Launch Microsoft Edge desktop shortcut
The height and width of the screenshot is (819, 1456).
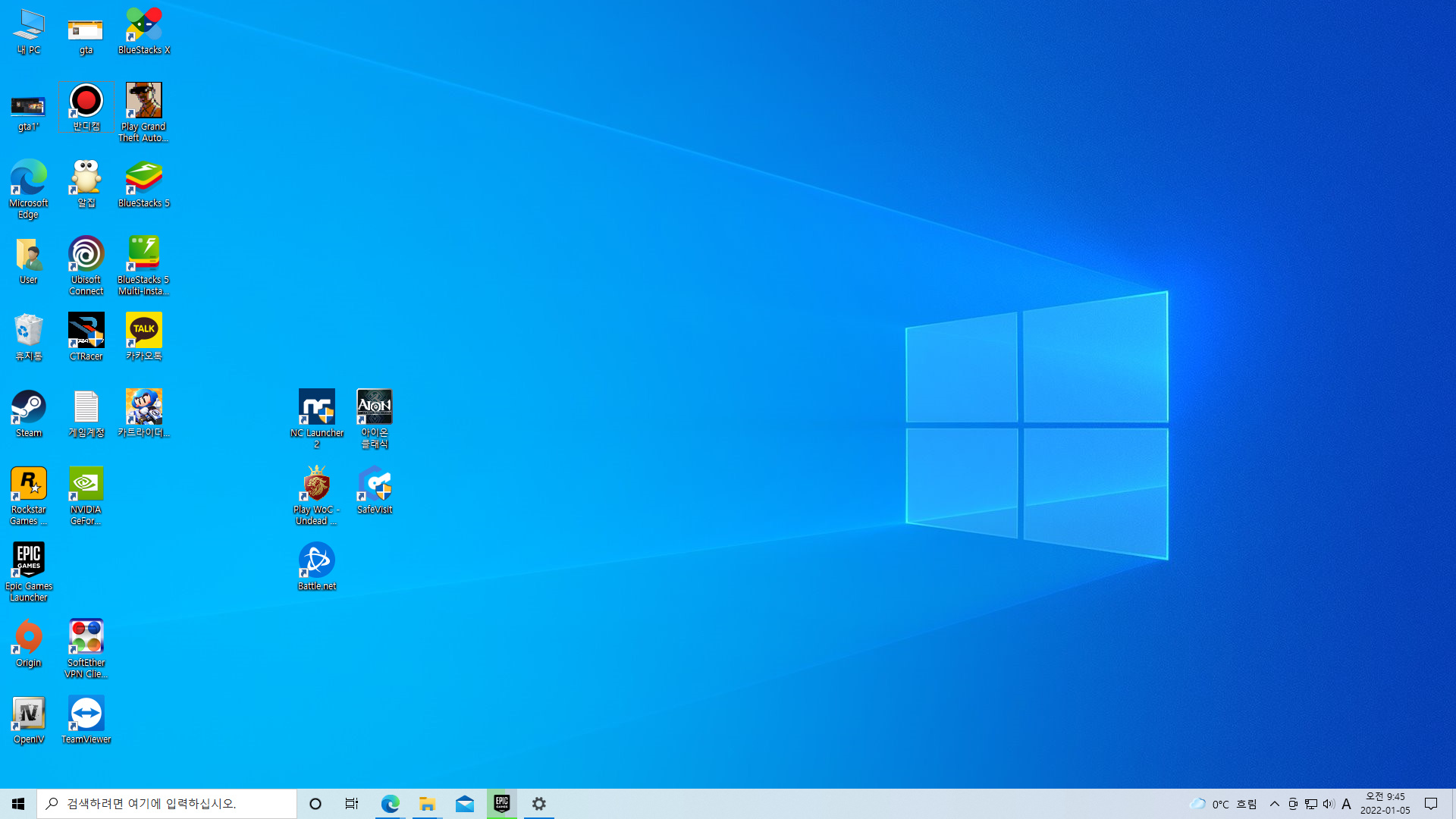29,190
